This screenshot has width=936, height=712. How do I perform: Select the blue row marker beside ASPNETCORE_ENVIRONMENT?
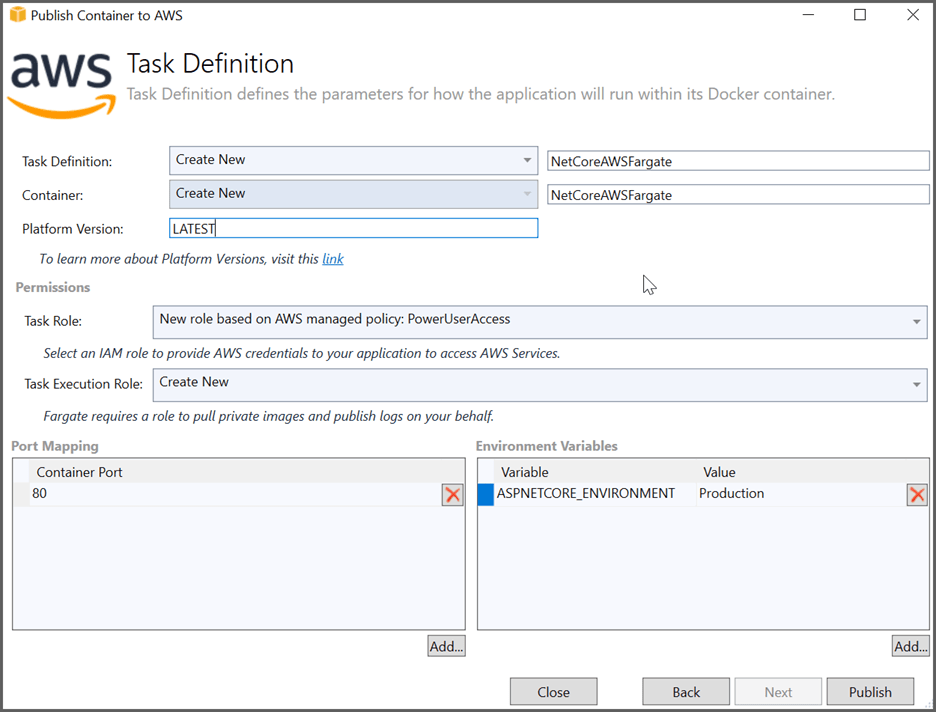coord(484,493)
